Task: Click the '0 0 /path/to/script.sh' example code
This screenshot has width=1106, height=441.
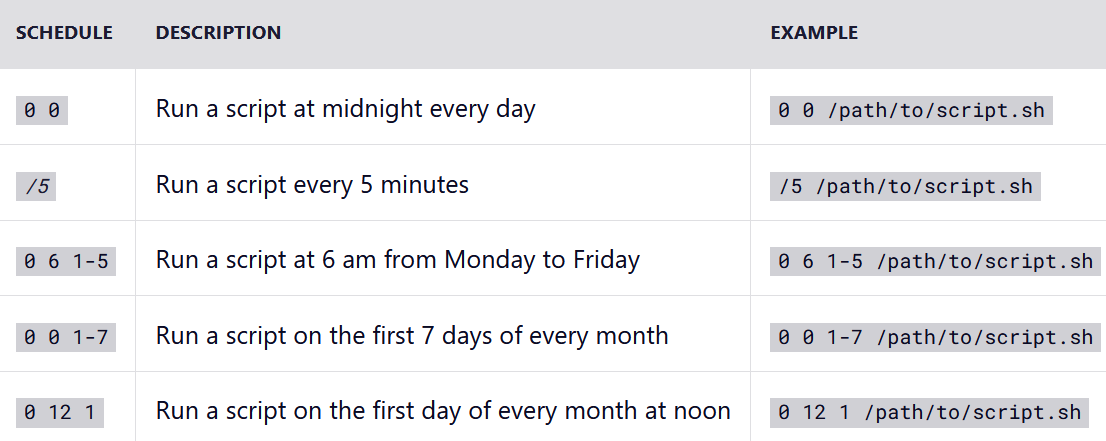Action: coord(911,111)
